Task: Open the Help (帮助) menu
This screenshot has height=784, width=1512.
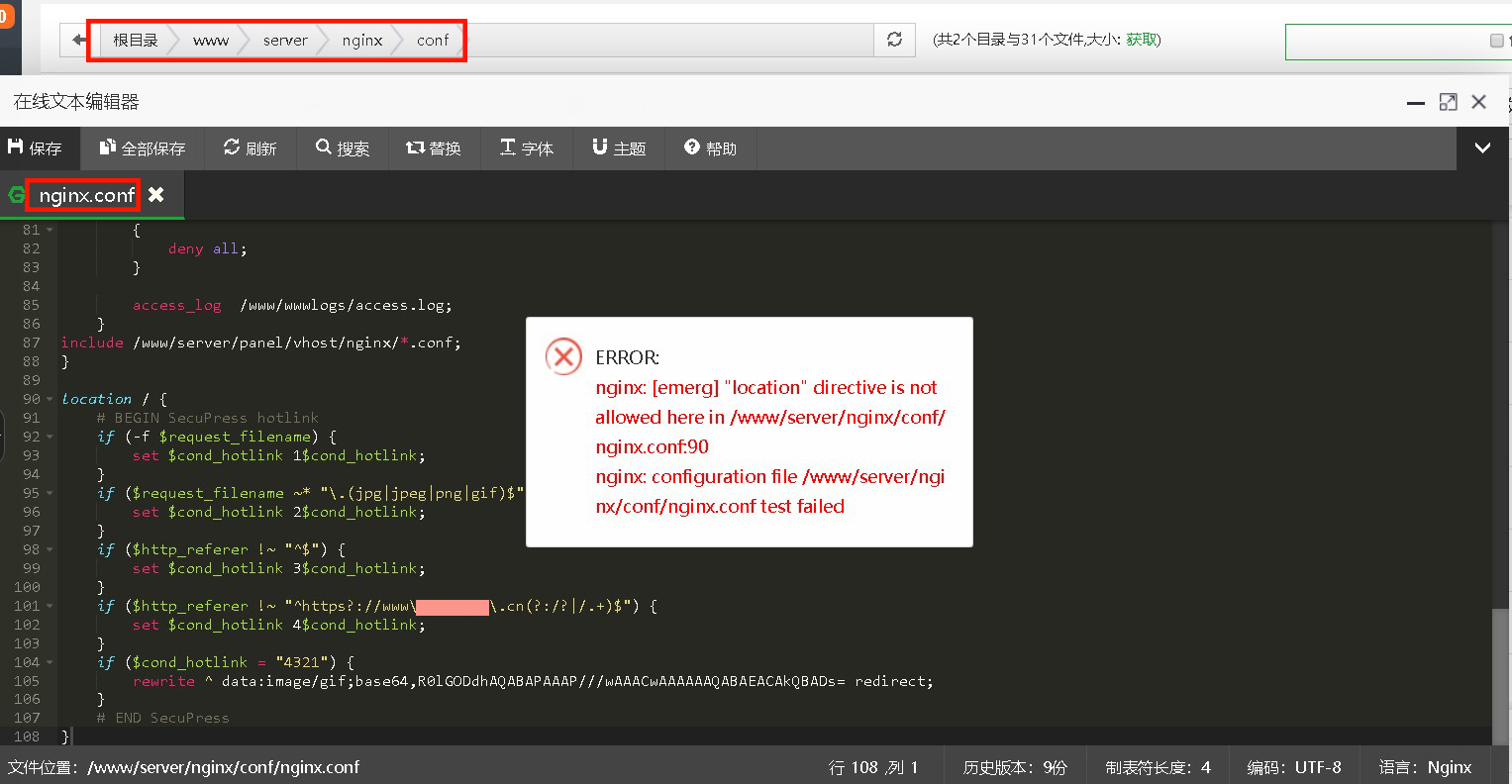Action: (710, 148)
